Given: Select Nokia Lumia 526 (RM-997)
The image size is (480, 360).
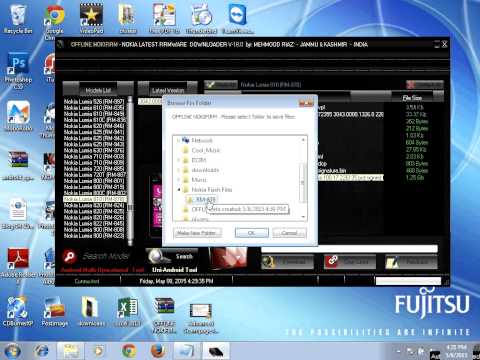Looking at the screenshot, I should tap(94, 101).
